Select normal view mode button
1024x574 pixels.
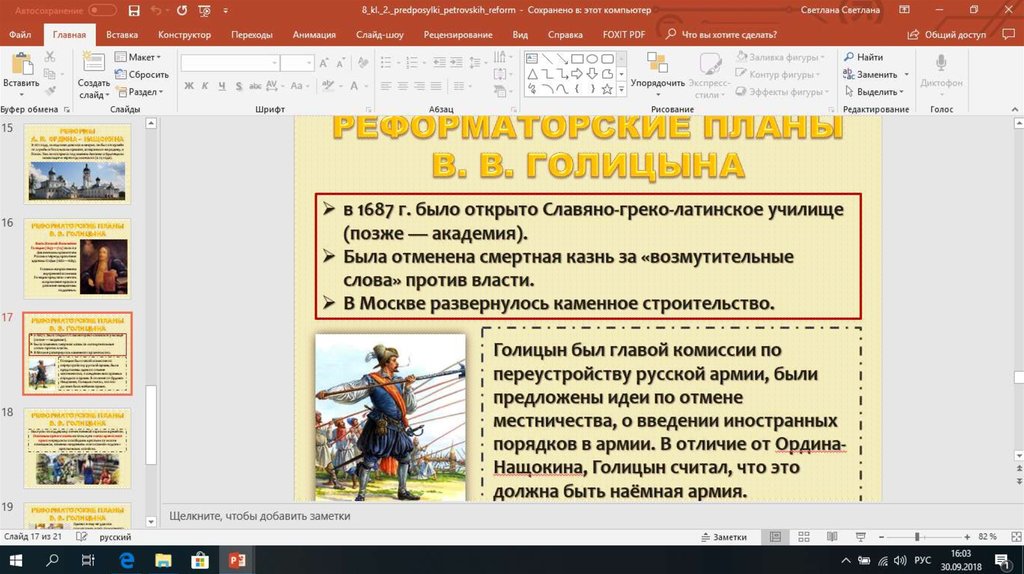(775, 537)
